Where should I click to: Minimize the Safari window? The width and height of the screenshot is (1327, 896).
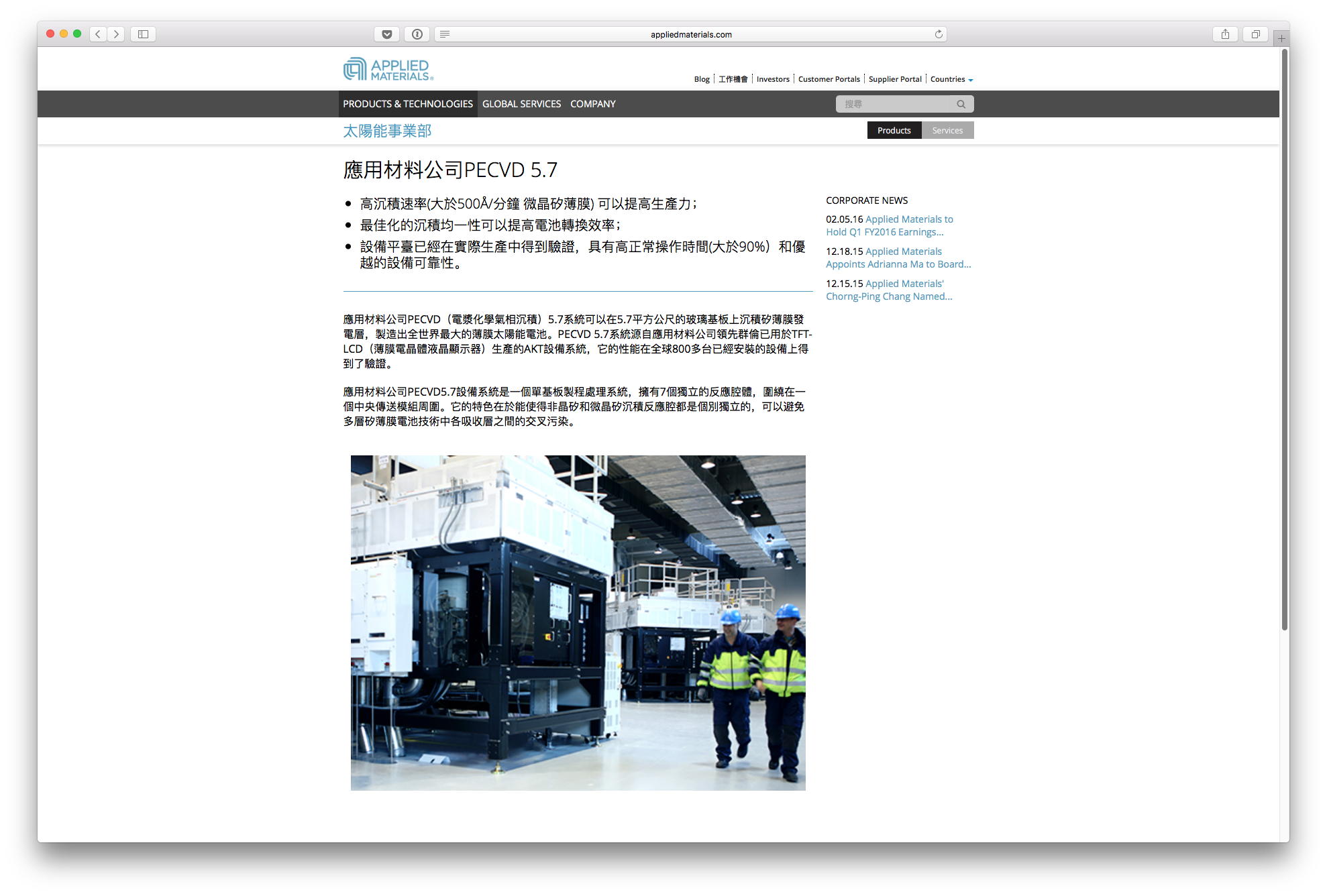point(64,34)
